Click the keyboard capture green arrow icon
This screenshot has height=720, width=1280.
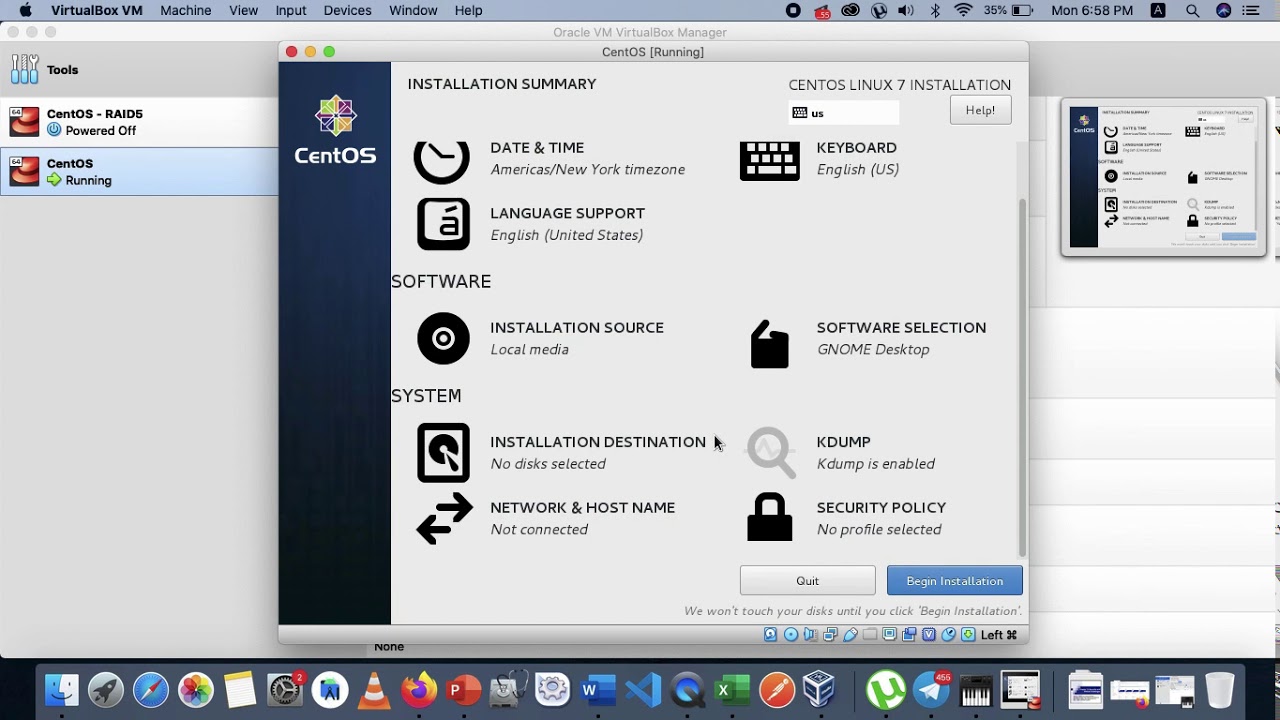[x=968, y=635]
